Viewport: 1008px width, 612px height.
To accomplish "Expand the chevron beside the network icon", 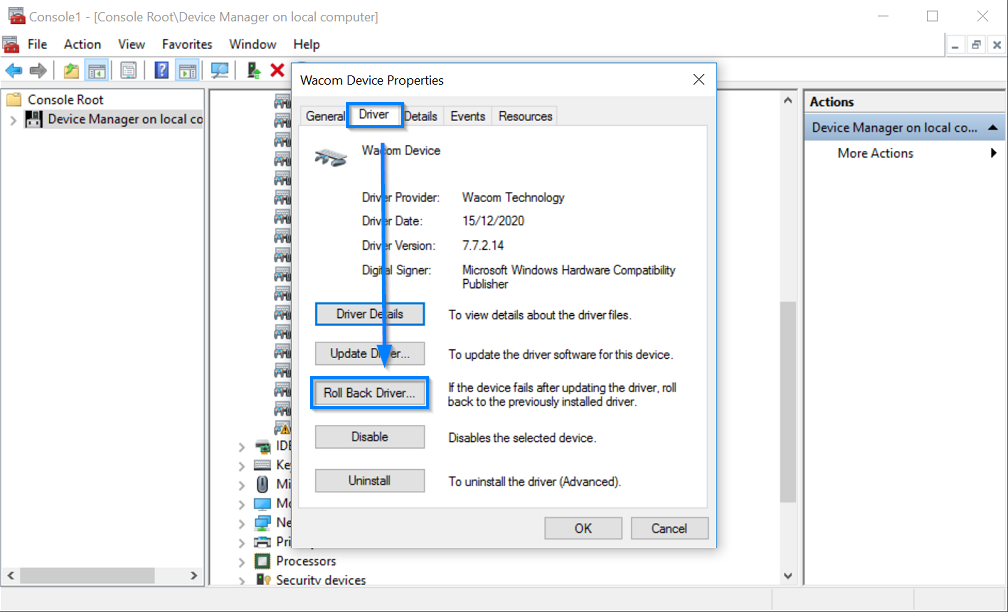I will (242, 523).
